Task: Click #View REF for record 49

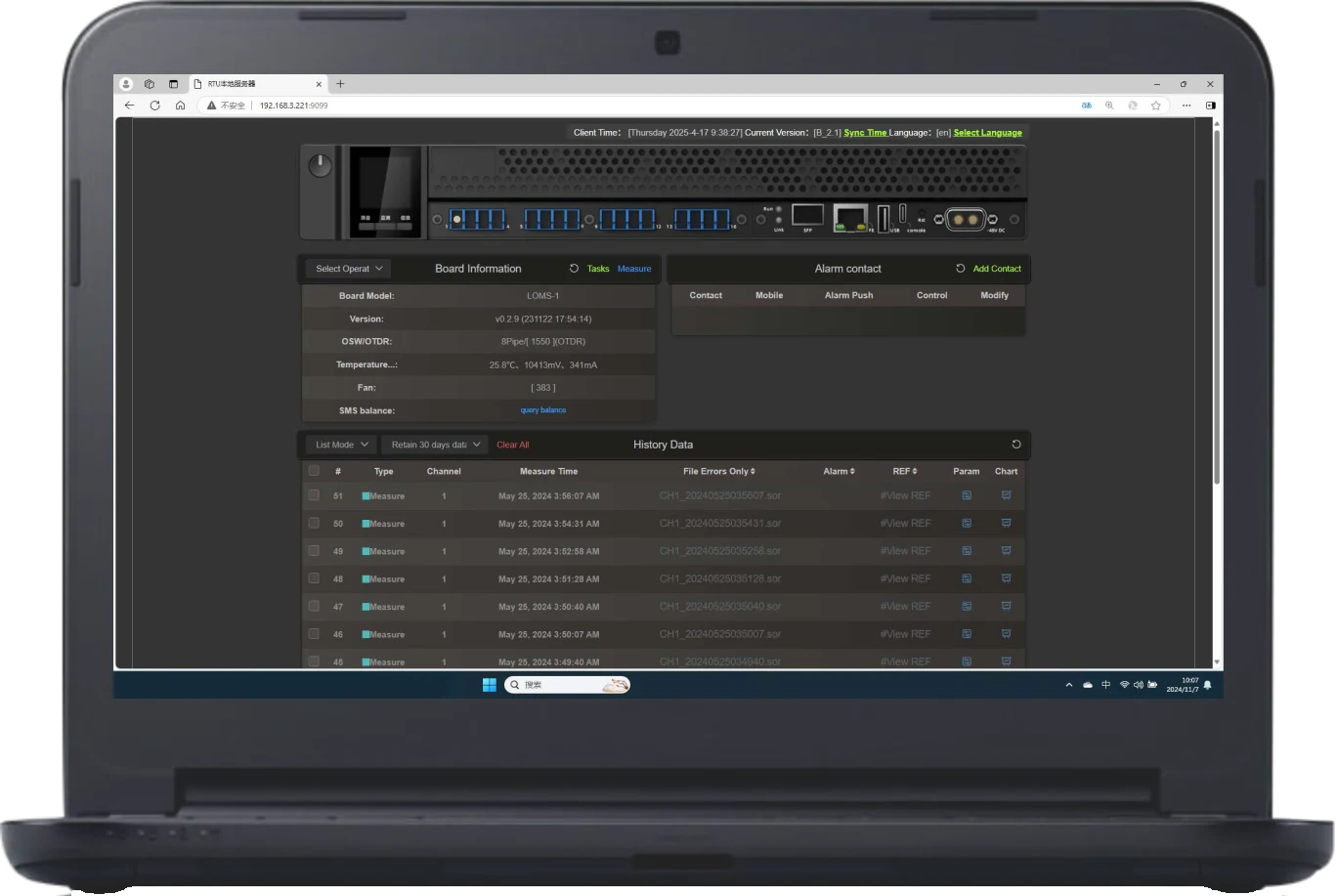Action: point(905,551)
